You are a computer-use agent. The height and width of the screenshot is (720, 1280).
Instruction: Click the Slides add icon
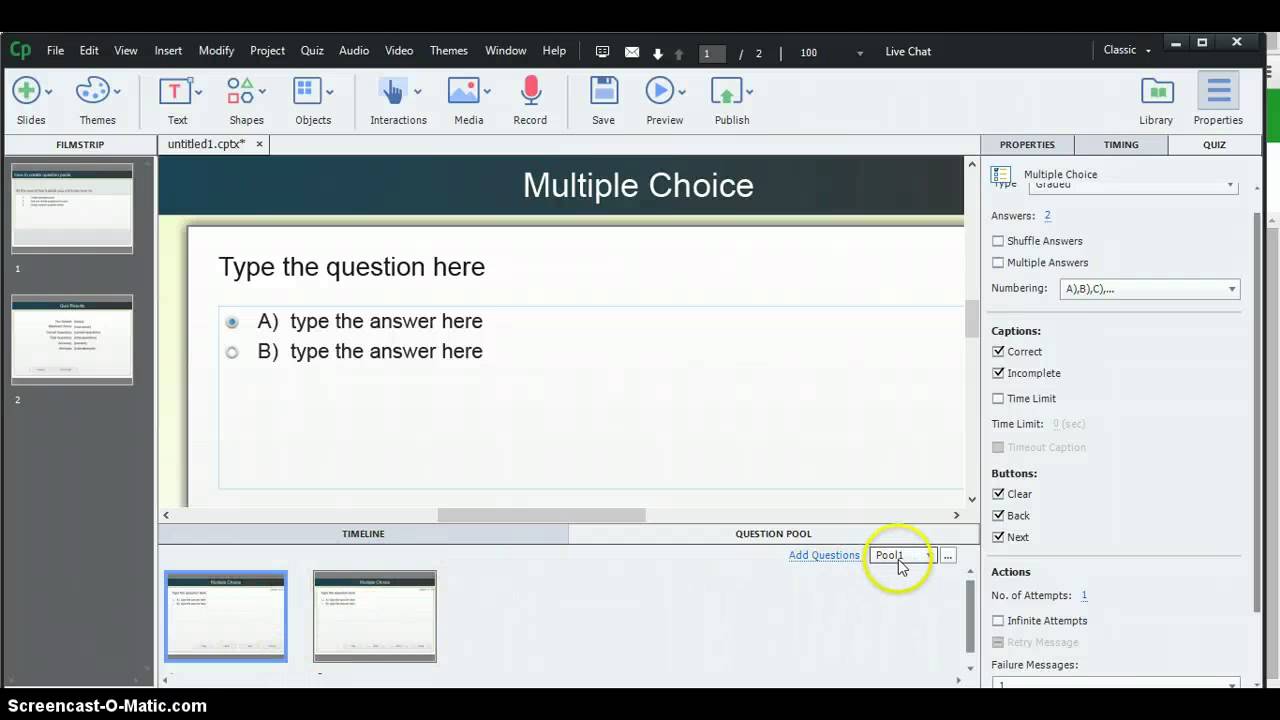pos(25,91)
